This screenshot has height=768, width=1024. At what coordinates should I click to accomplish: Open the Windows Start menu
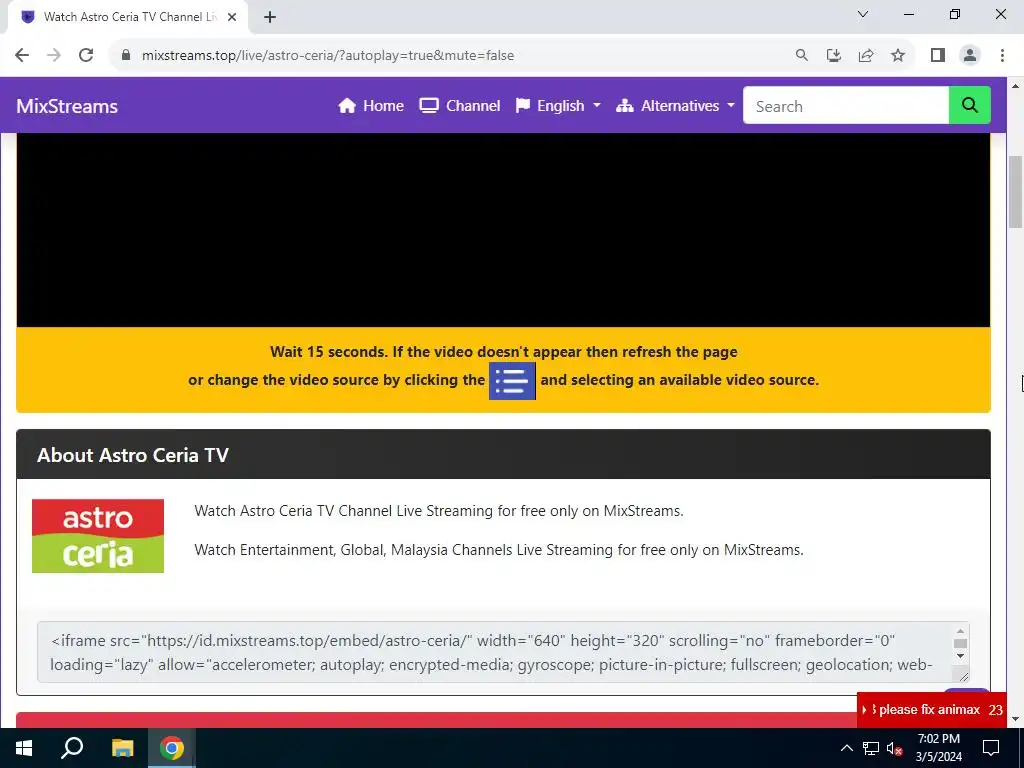tap(24, 748)
